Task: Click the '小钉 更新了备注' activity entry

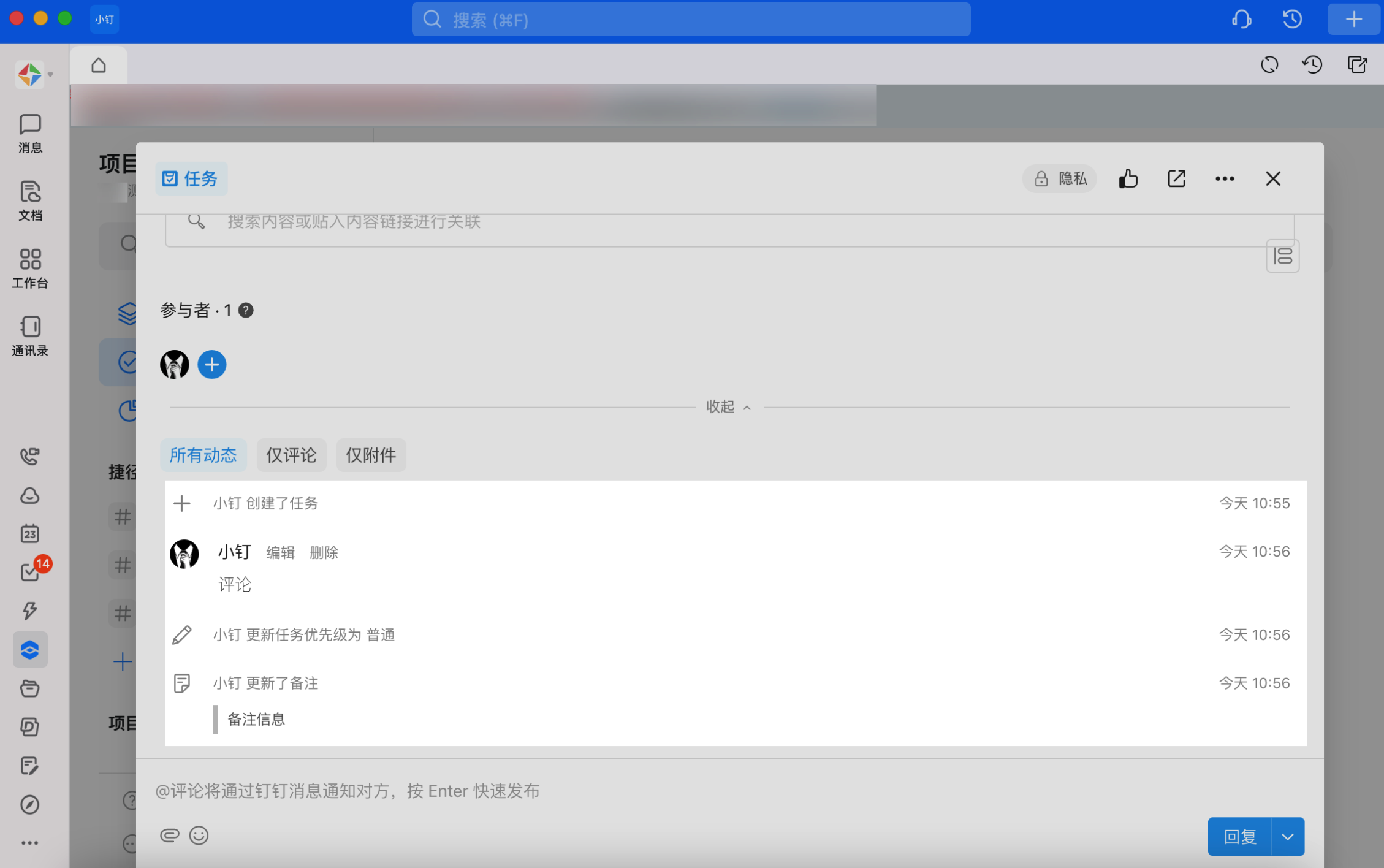Action: pyautogui.click(x=266, y=683)
